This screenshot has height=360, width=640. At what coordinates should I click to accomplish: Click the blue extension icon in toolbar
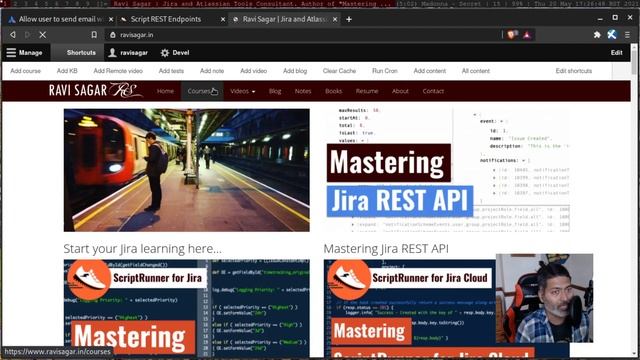[611, 35]
